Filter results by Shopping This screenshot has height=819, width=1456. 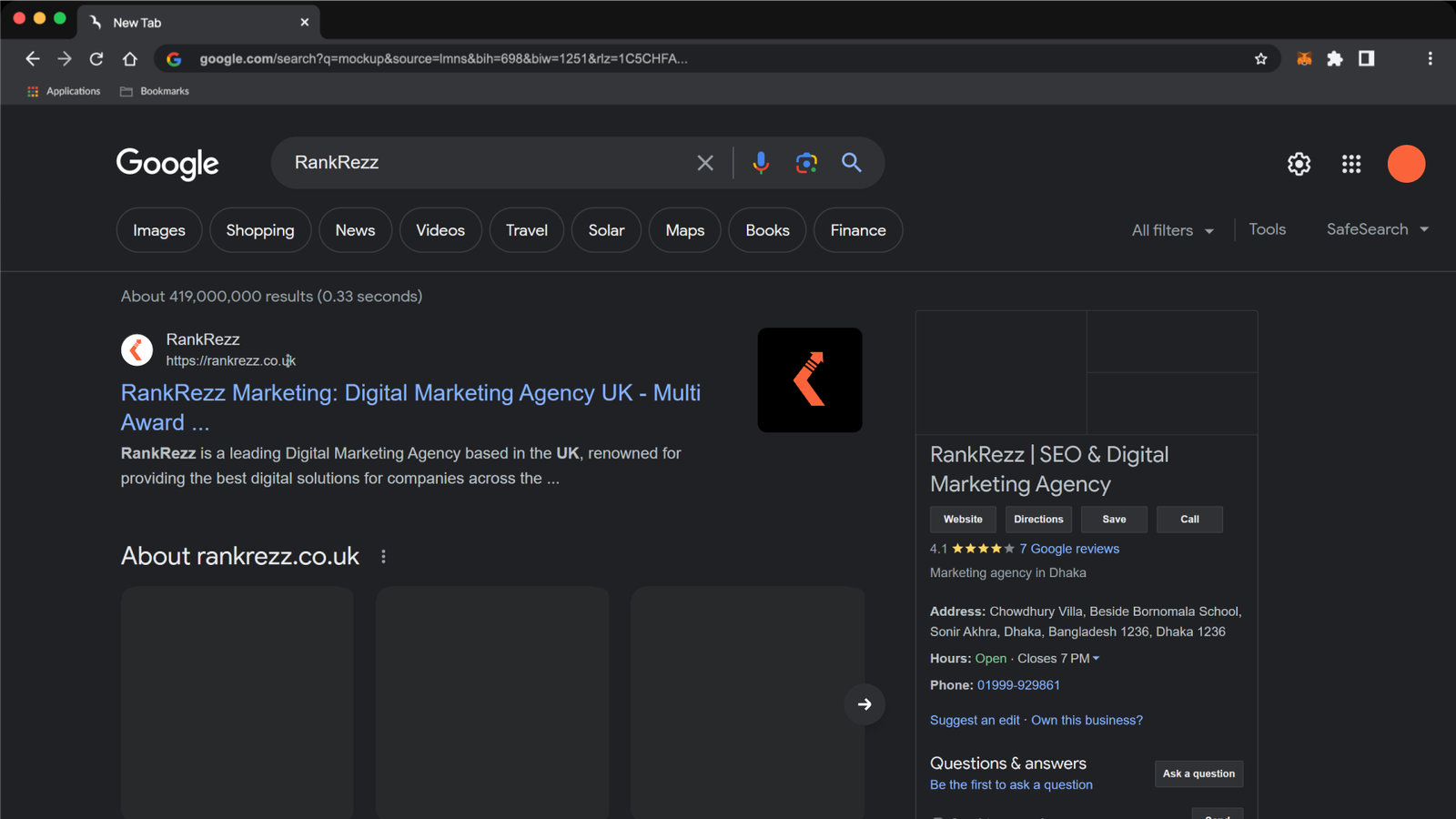260,230
